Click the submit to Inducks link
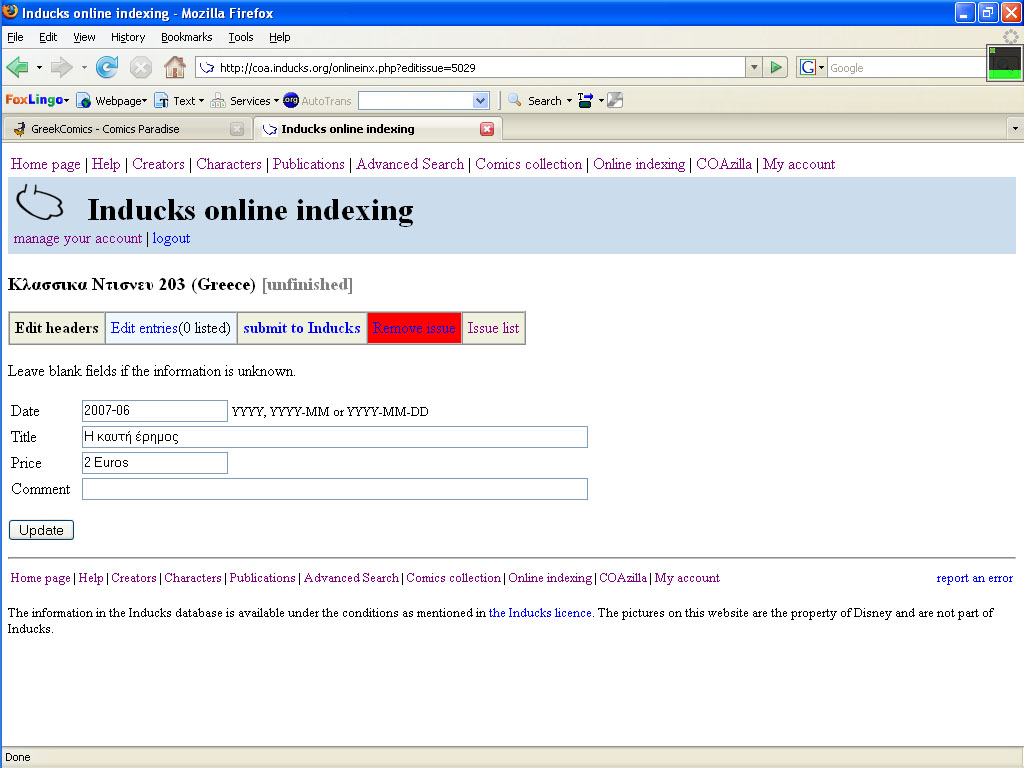This screenshot has width=1024, height=768. (302, 328)
